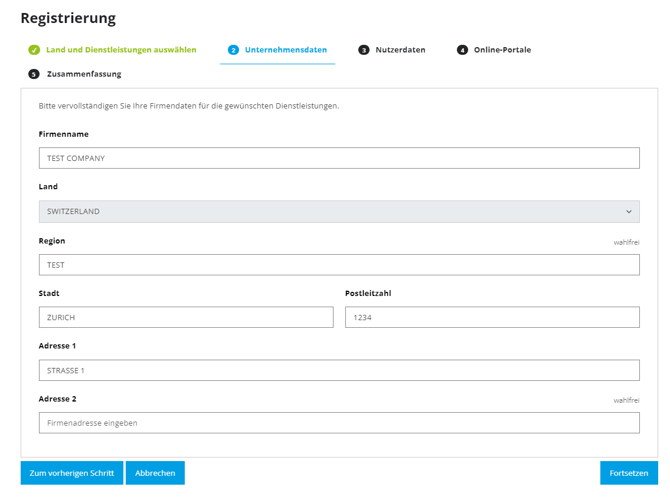The image size is (670, 500).
Task: Open the SWITZERLAND country selector
Action: pos(339,212)
